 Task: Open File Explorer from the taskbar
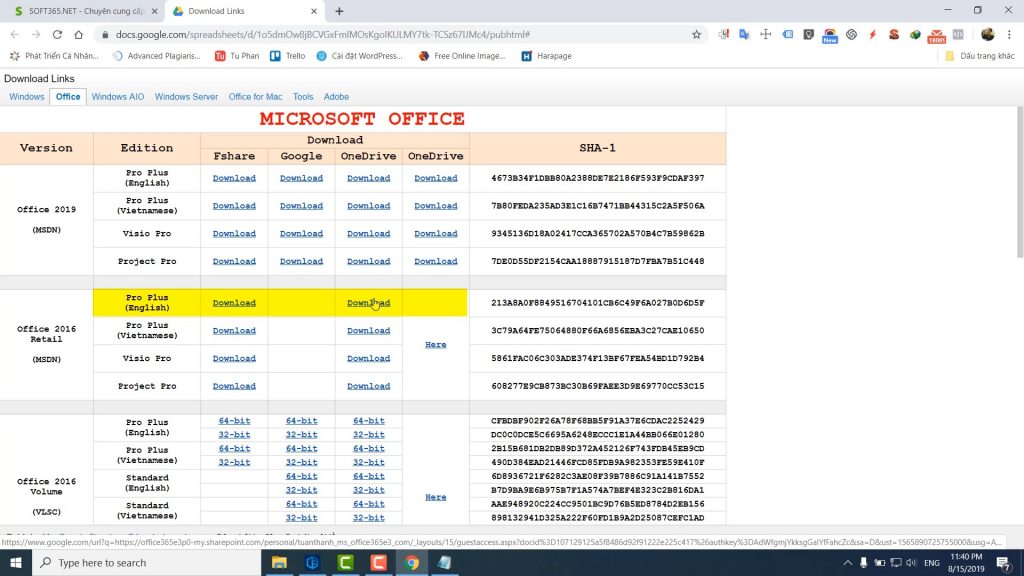coord(279,562)
